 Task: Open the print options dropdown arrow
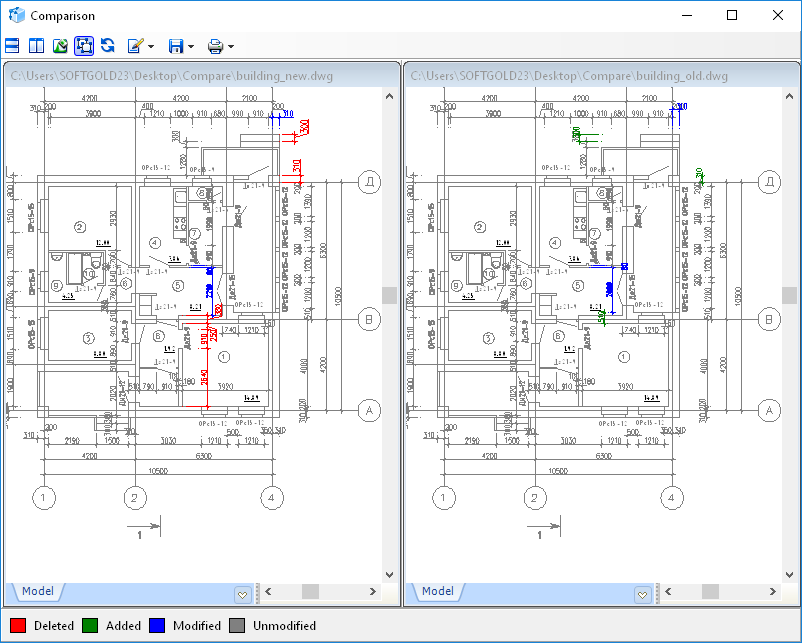[x=231, y=46]
